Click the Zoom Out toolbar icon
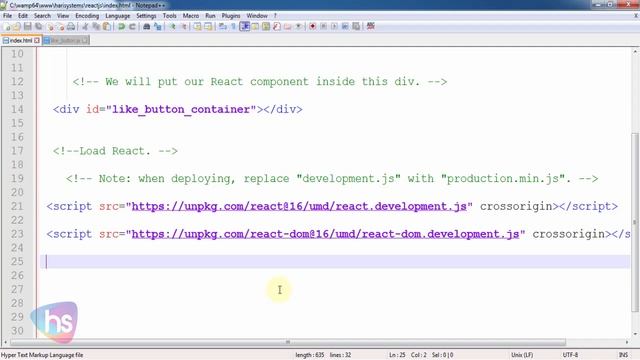 [183, 27]
